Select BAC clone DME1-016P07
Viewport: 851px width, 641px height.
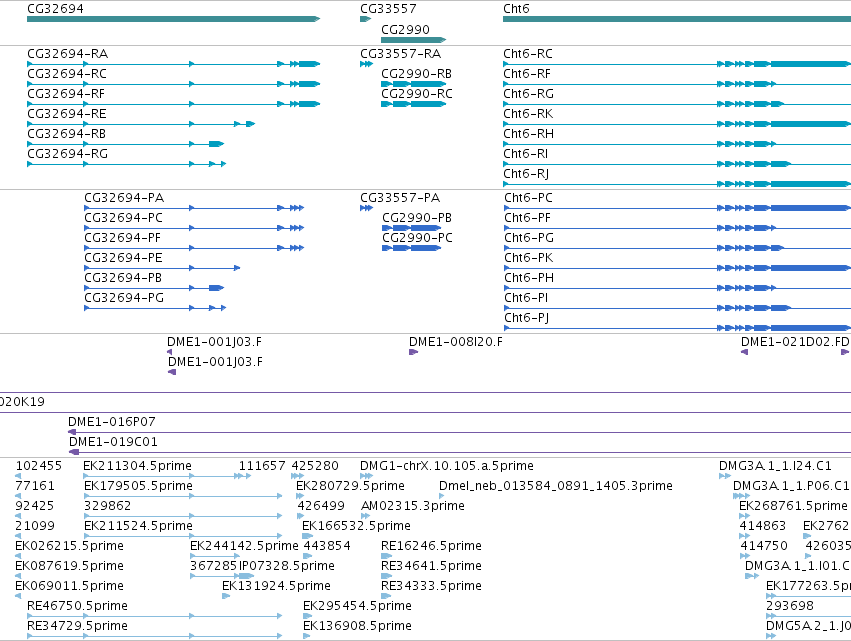(x=459, y=433)
